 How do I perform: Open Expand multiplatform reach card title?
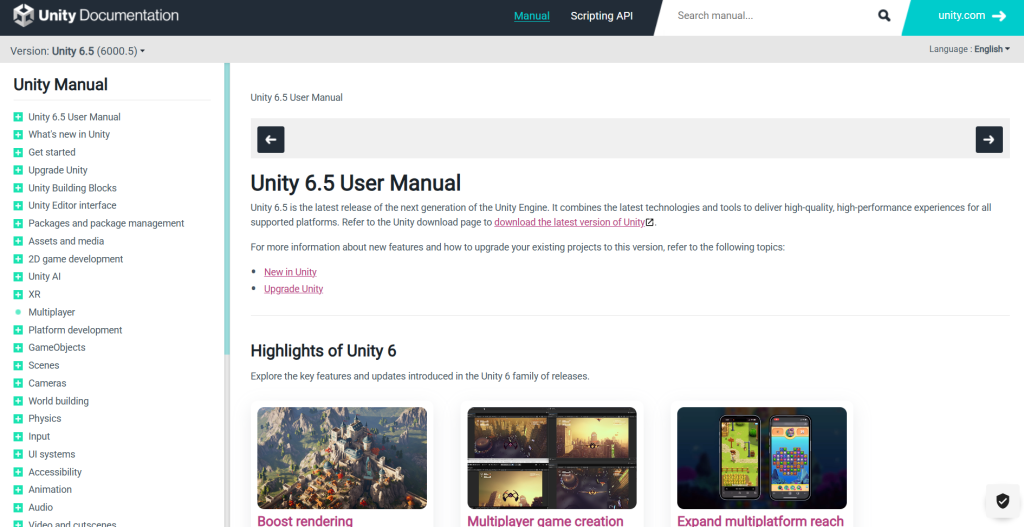(x=760, y=520)
